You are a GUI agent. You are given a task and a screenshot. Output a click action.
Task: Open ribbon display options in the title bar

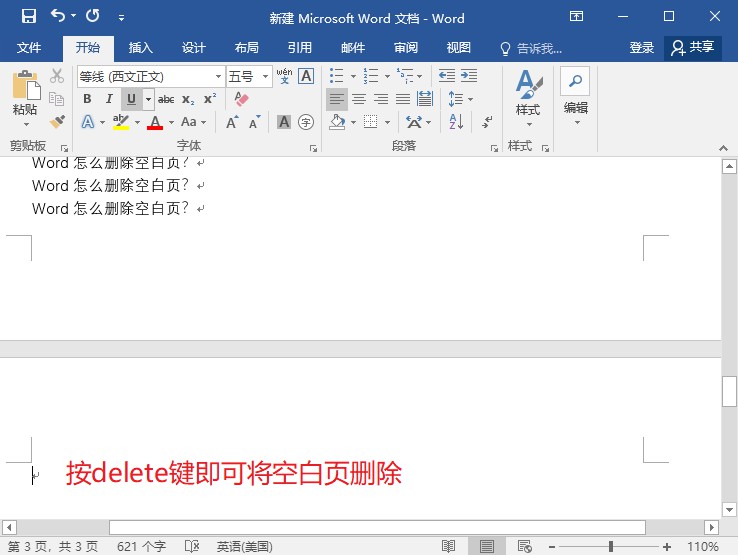coord(576,16)
